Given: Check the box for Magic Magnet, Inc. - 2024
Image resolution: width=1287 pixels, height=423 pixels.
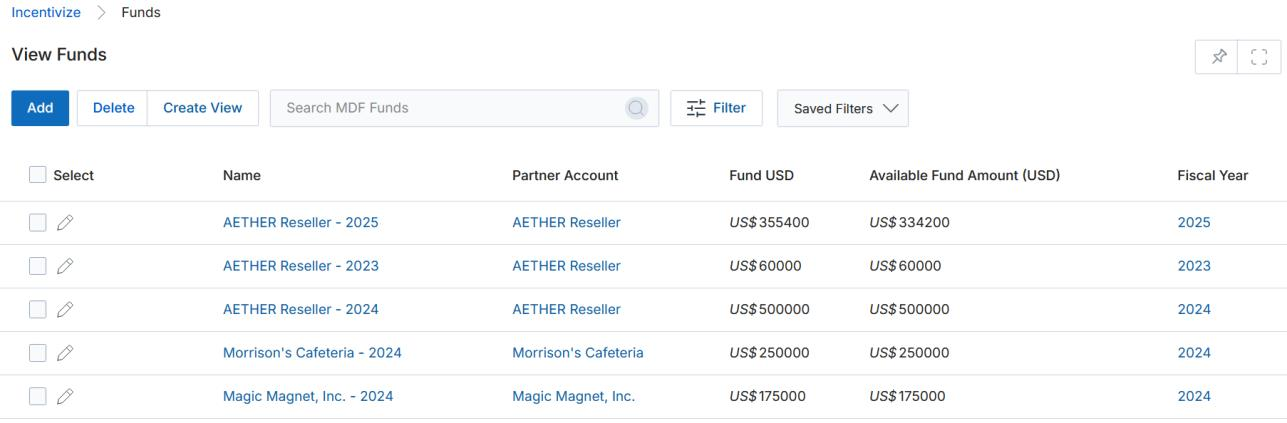Looking at the screenshot, I should click(x=38, y=396).
